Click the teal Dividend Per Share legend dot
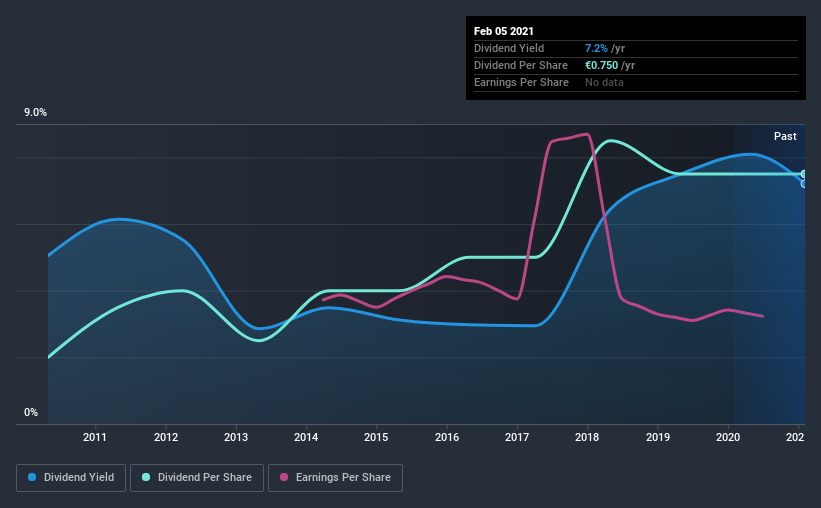This screenshot has height=508, width=821. pos(146,477)
